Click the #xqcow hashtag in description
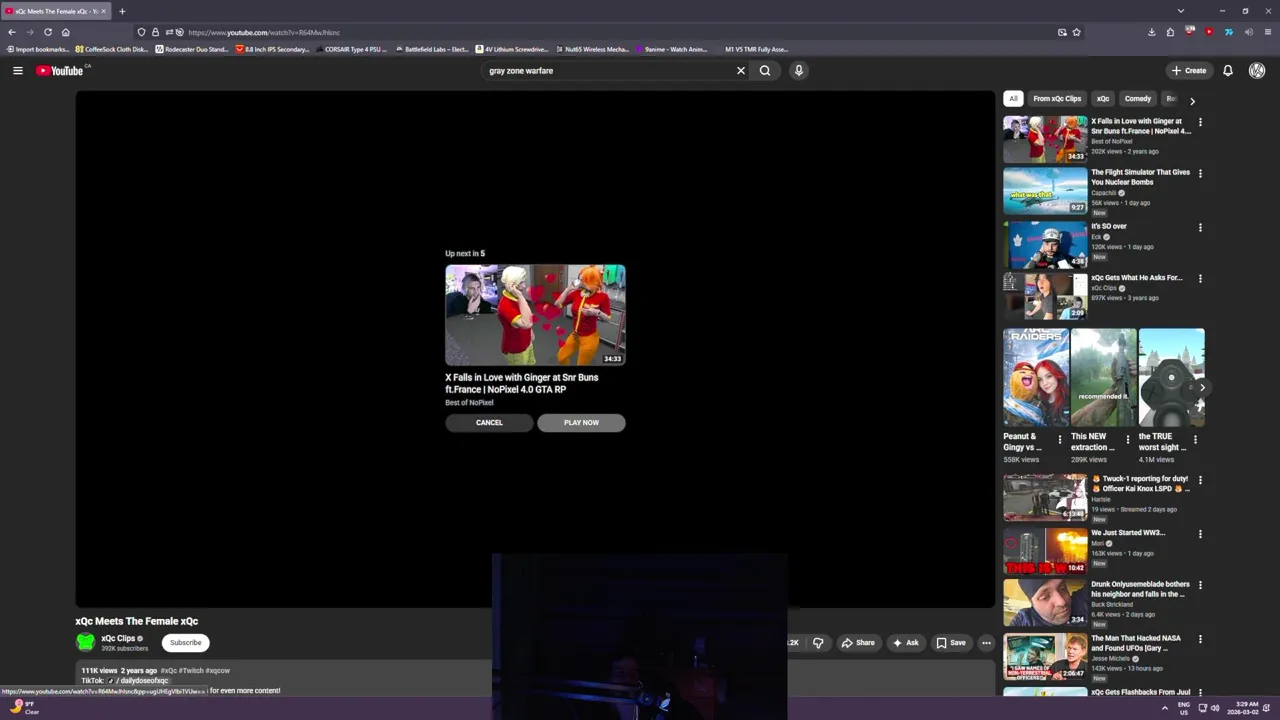Screen dimensions: 1280x720 (218, 670)
